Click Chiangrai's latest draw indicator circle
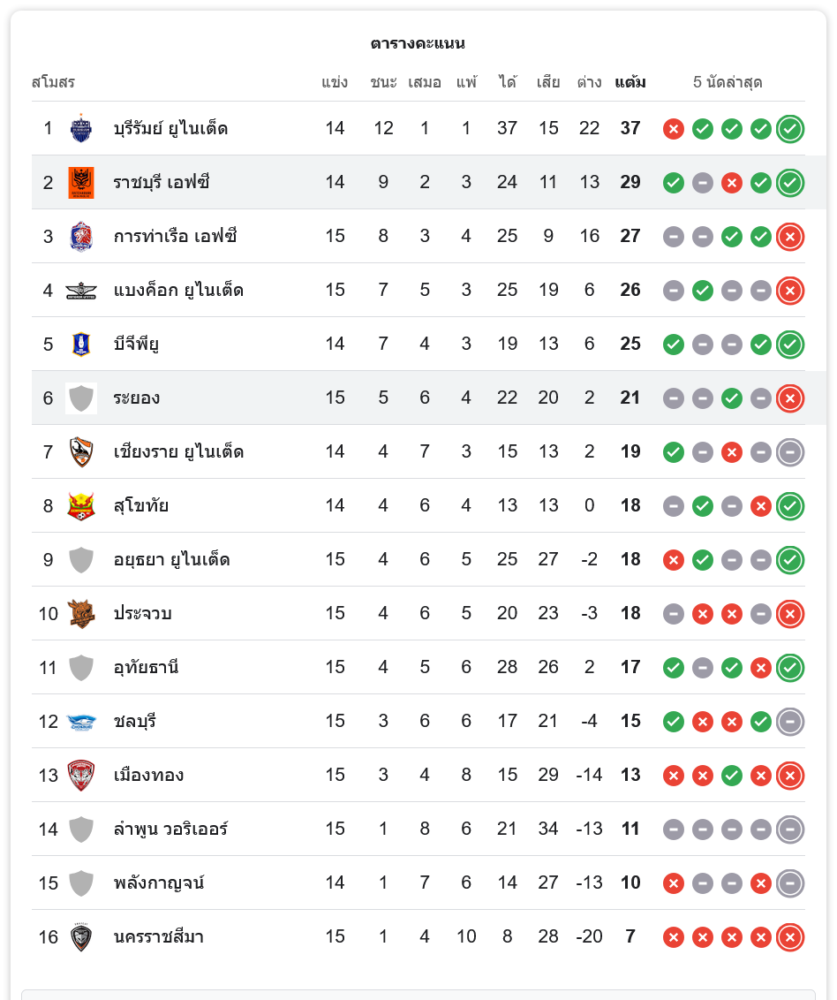837x1000 pixels. [790, 452]
